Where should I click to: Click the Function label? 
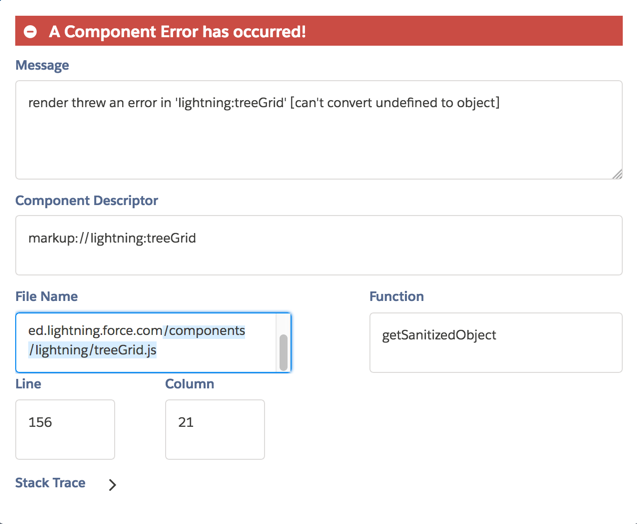coord(396,296)
